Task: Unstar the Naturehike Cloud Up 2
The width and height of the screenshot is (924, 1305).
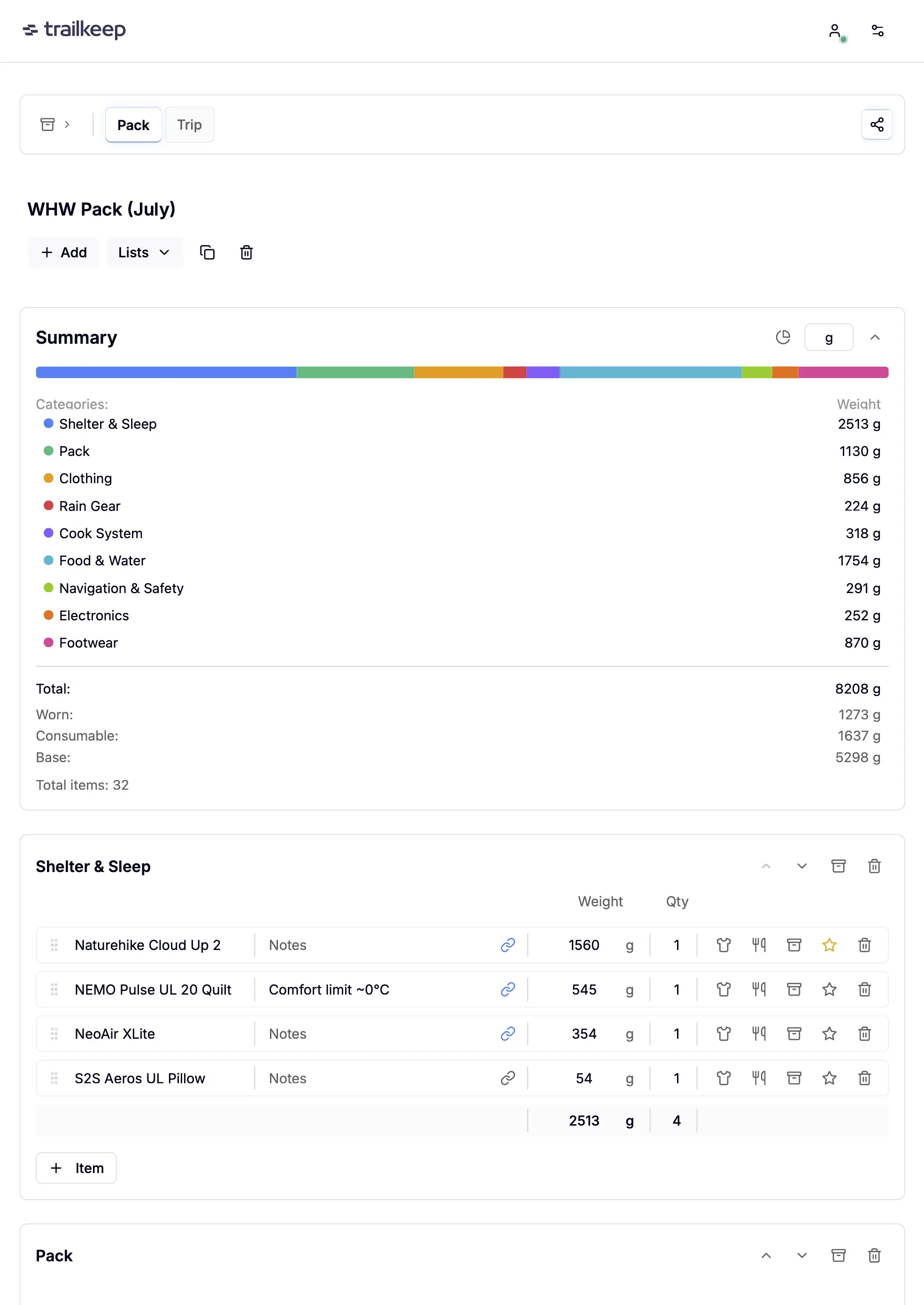Action: (829, 945)
